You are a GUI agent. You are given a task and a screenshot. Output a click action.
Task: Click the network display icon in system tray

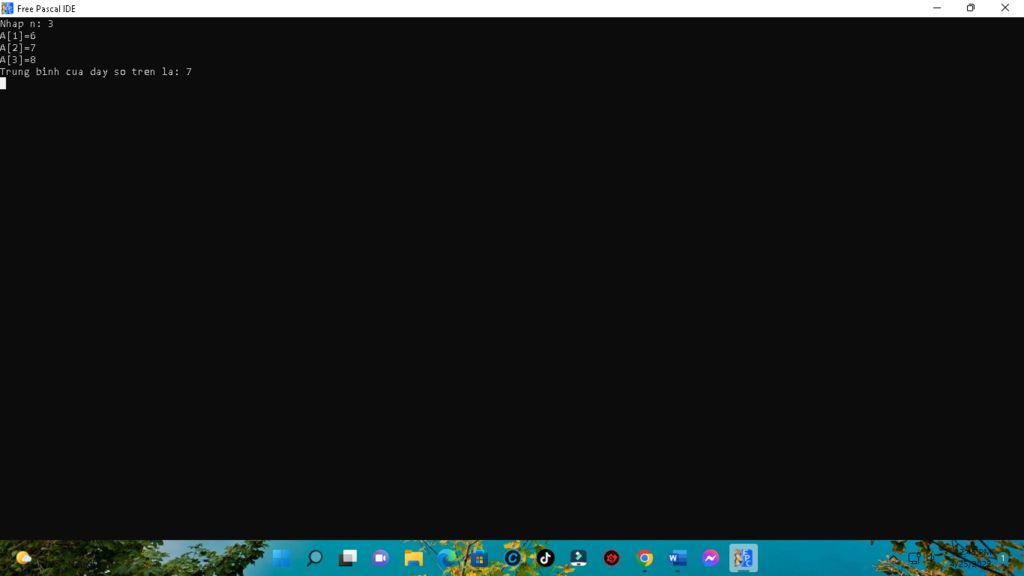point(914,558)
